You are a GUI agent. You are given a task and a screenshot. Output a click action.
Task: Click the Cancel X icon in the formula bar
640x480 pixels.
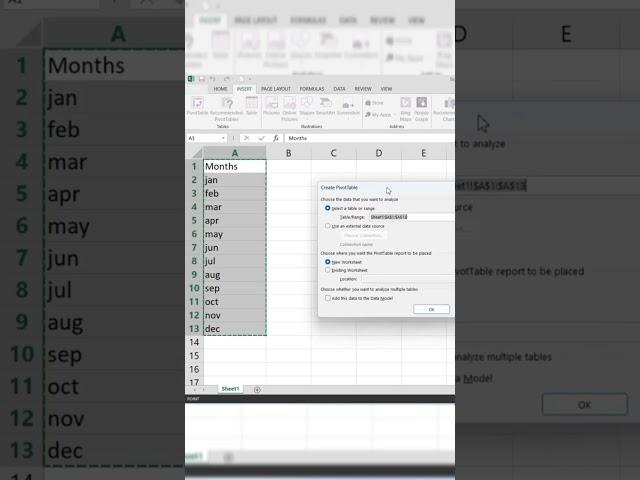point(247,138)
